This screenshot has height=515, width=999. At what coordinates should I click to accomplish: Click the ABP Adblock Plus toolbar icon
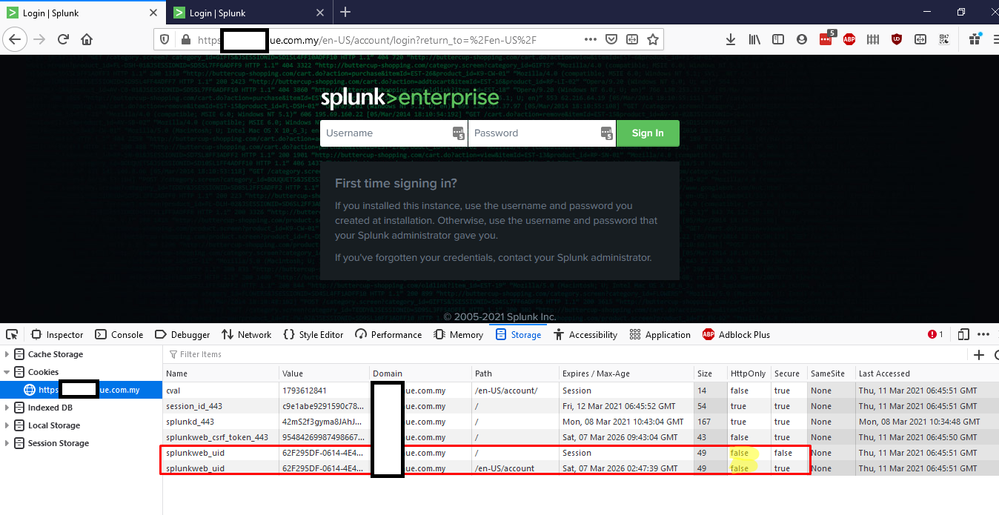[x=850, y=40]
